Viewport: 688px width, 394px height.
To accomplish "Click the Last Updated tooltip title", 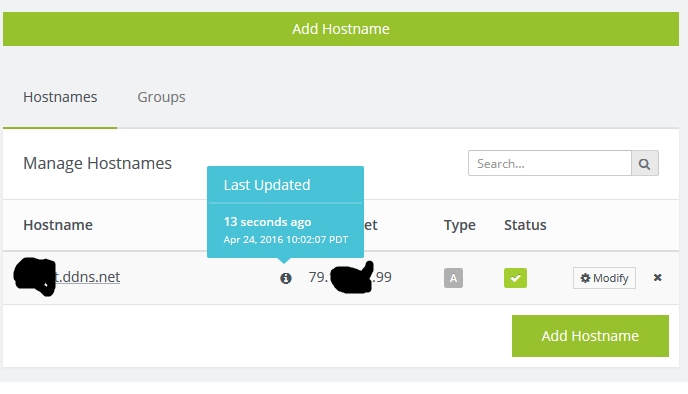I will point(267,185).
